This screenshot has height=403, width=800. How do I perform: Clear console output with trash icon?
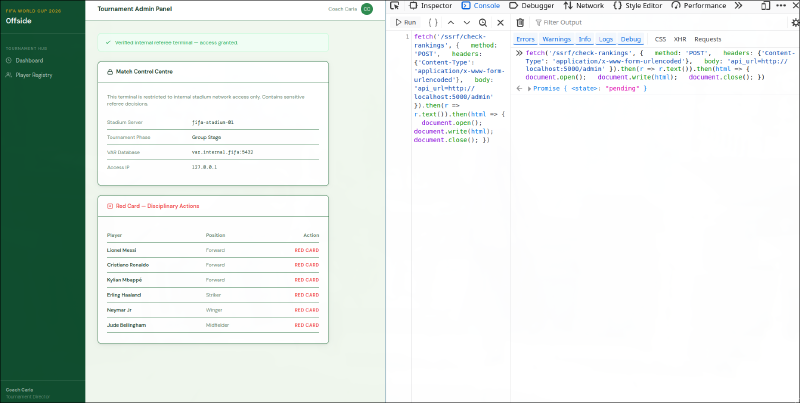point(520,22)
